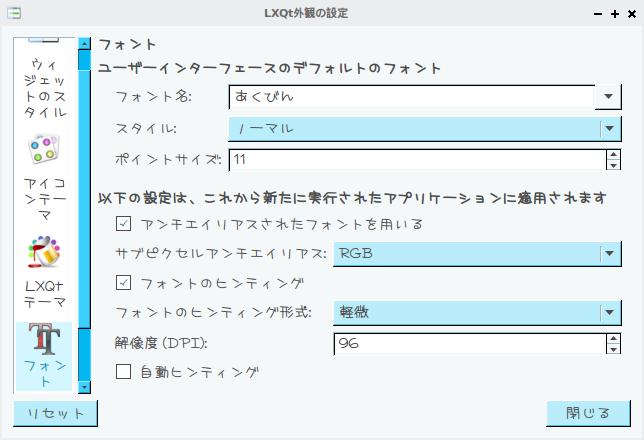Increase DPI value with up arrow
644x440 pixels.
(613, 339)
